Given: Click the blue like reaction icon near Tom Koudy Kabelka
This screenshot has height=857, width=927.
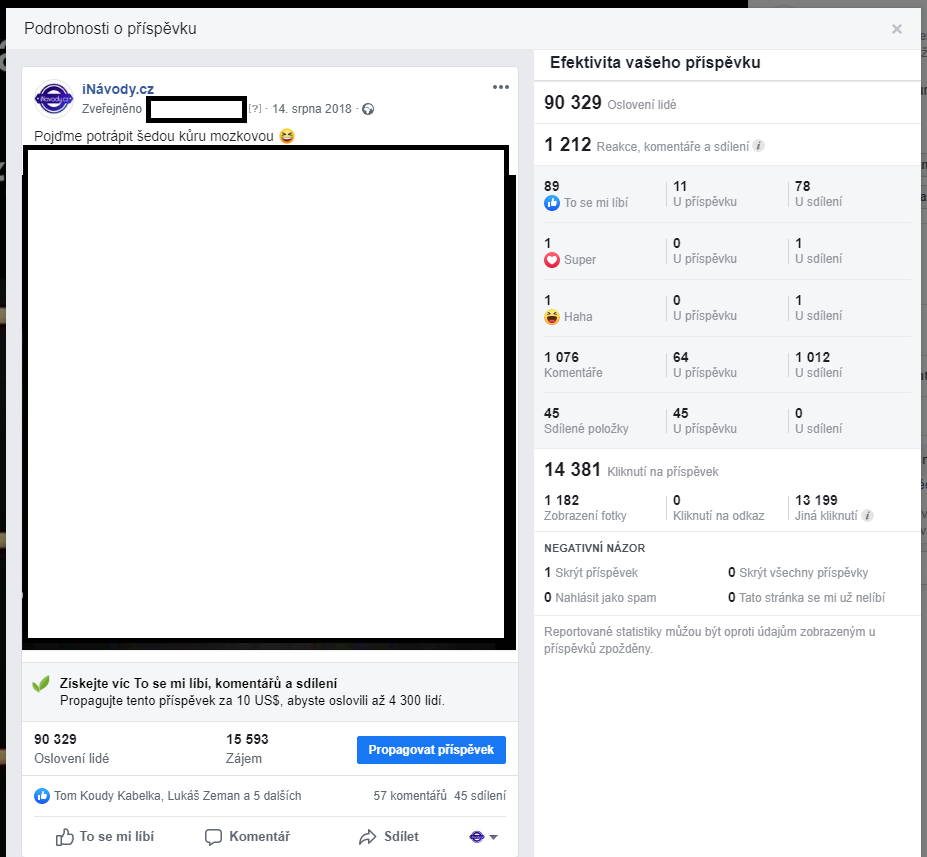Looking at the screenshot, I should coord(41,796).
